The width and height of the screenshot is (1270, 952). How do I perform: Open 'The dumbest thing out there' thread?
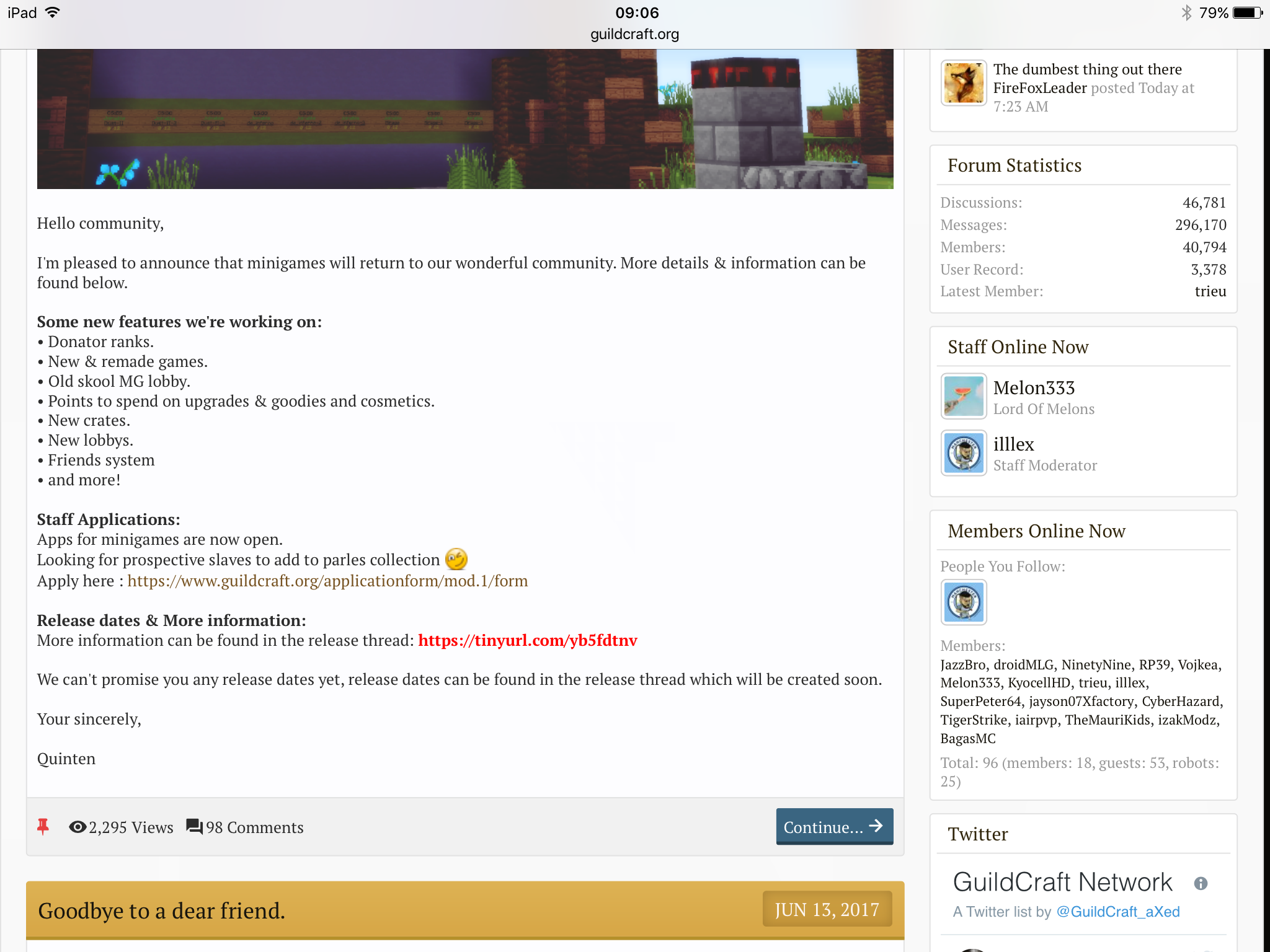1088,69
